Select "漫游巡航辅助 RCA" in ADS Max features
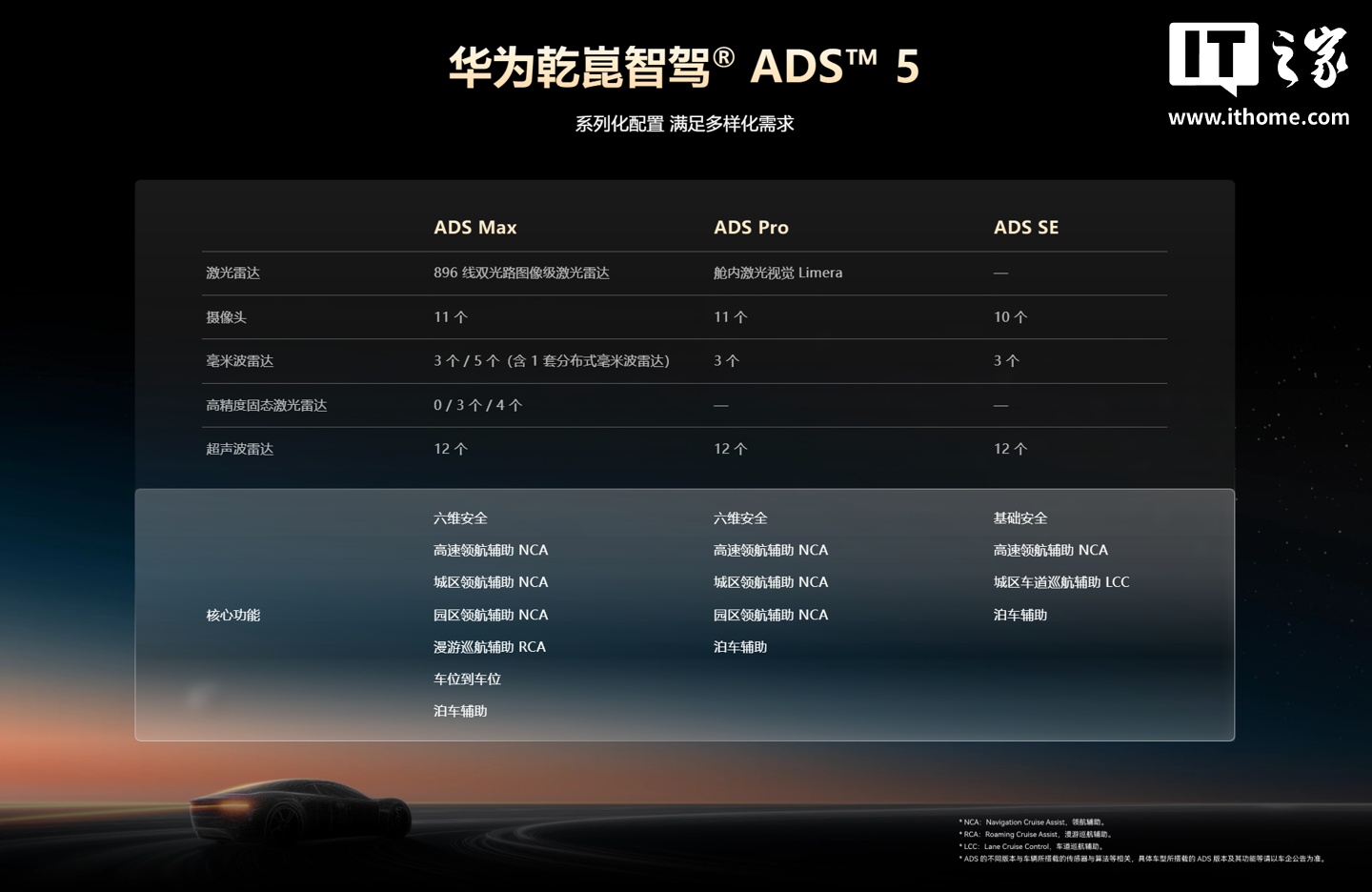This screenshot has width=1372, height=892. [490, 647]
